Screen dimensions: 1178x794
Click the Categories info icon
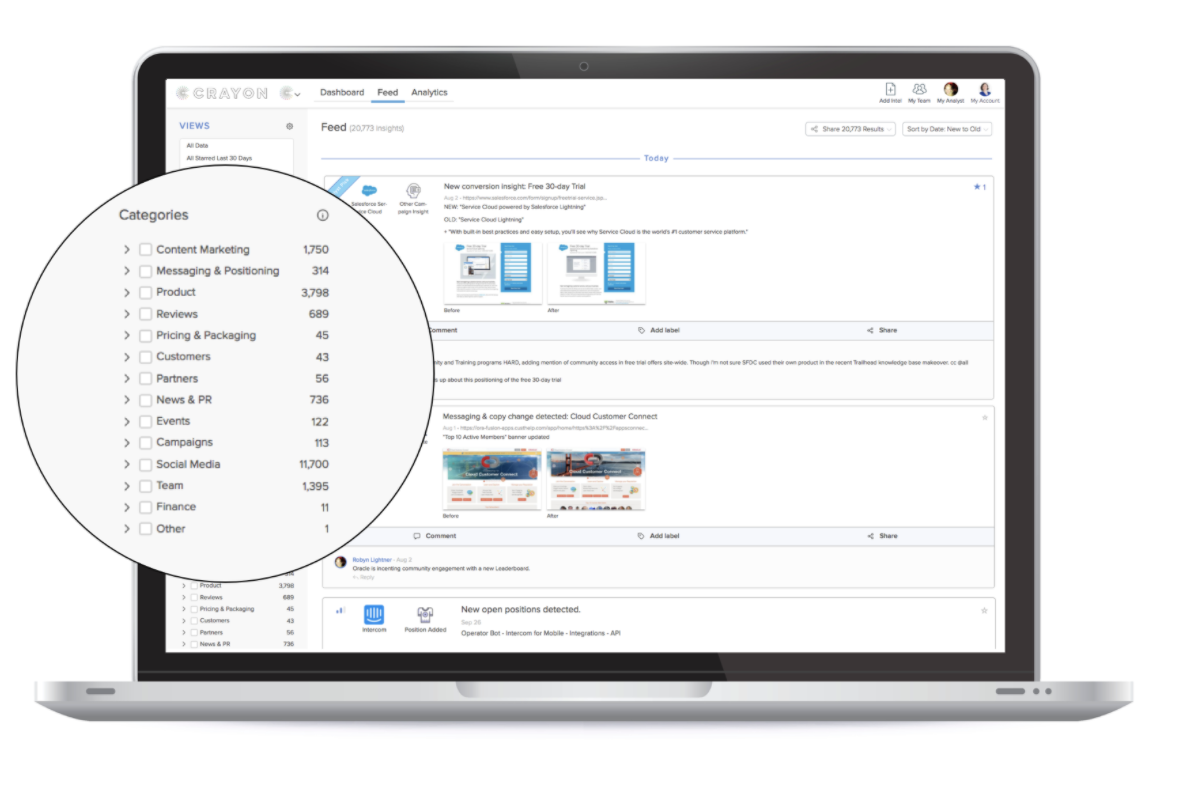click(x=322, y=215)
